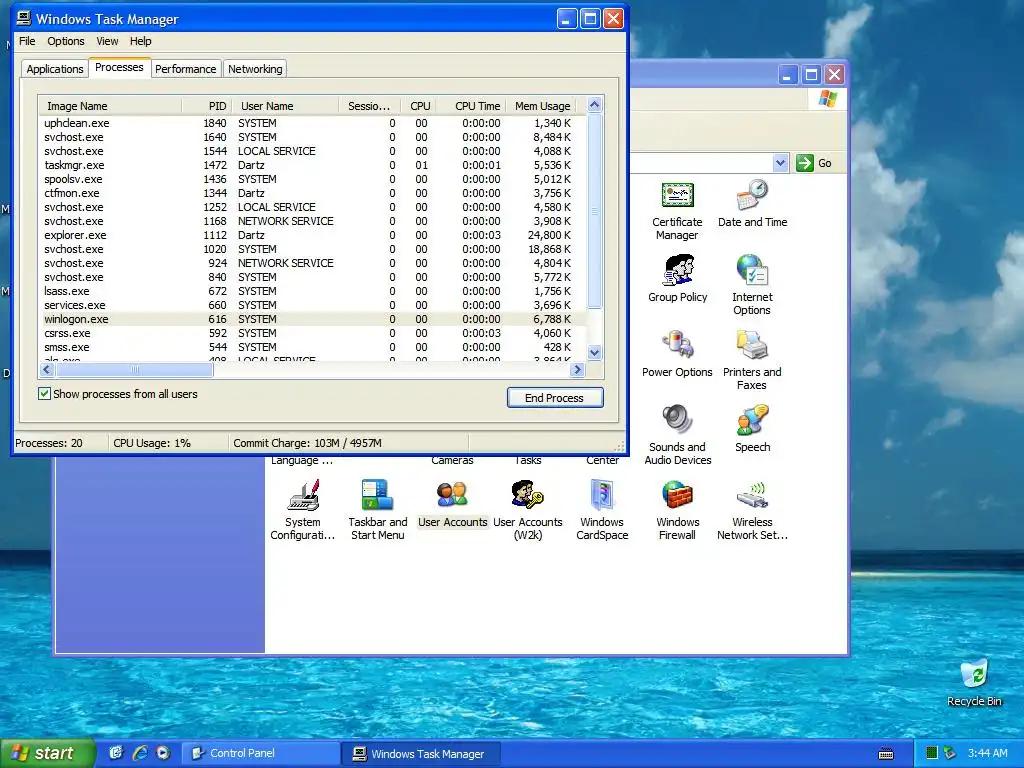Switch to the Applications tab
1024x768 pixels.
(x=55, y=69)
